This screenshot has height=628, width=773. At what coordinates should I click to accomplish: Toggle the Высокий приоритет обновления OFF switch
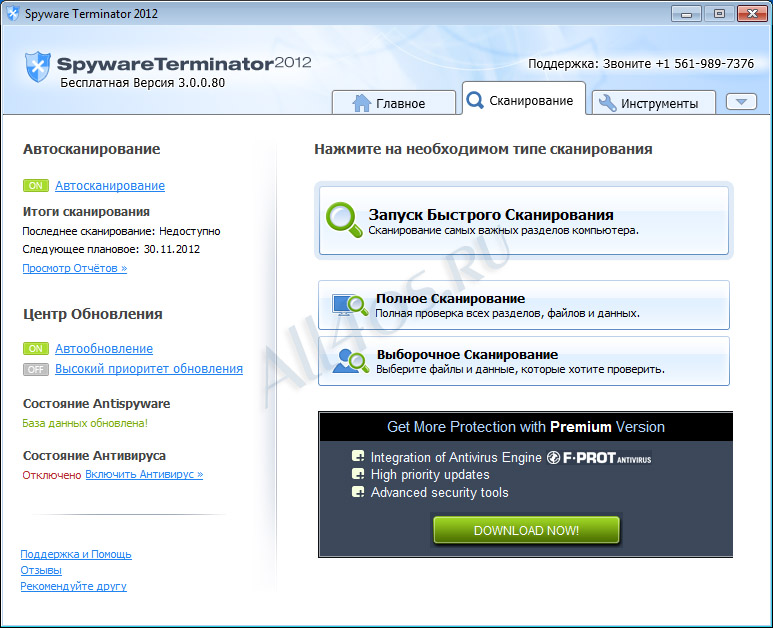(x=35, y=369)
